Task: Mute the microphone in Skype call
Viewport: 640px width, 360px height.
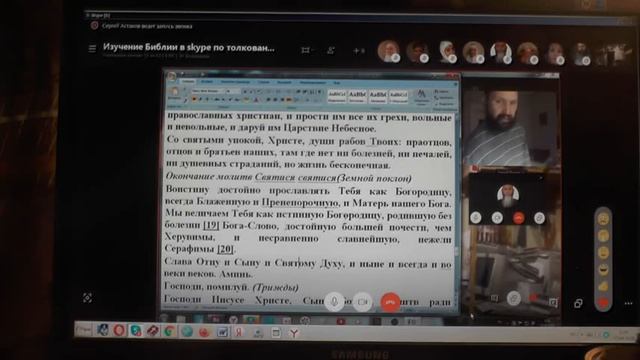Action: pyautogui.click(x=334, y=302)
